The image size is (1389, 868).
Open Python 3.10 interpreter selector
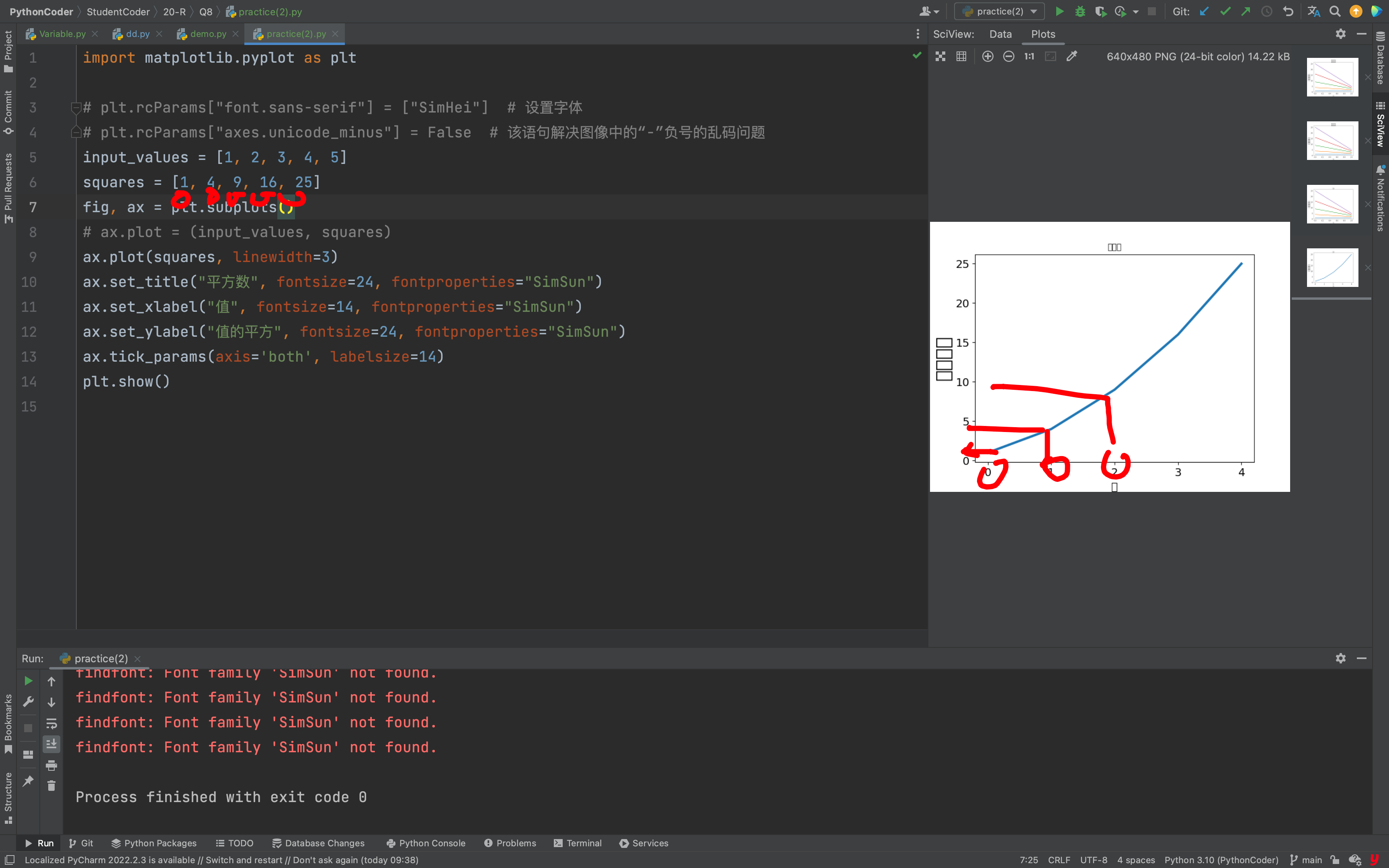click(1221, 860)
